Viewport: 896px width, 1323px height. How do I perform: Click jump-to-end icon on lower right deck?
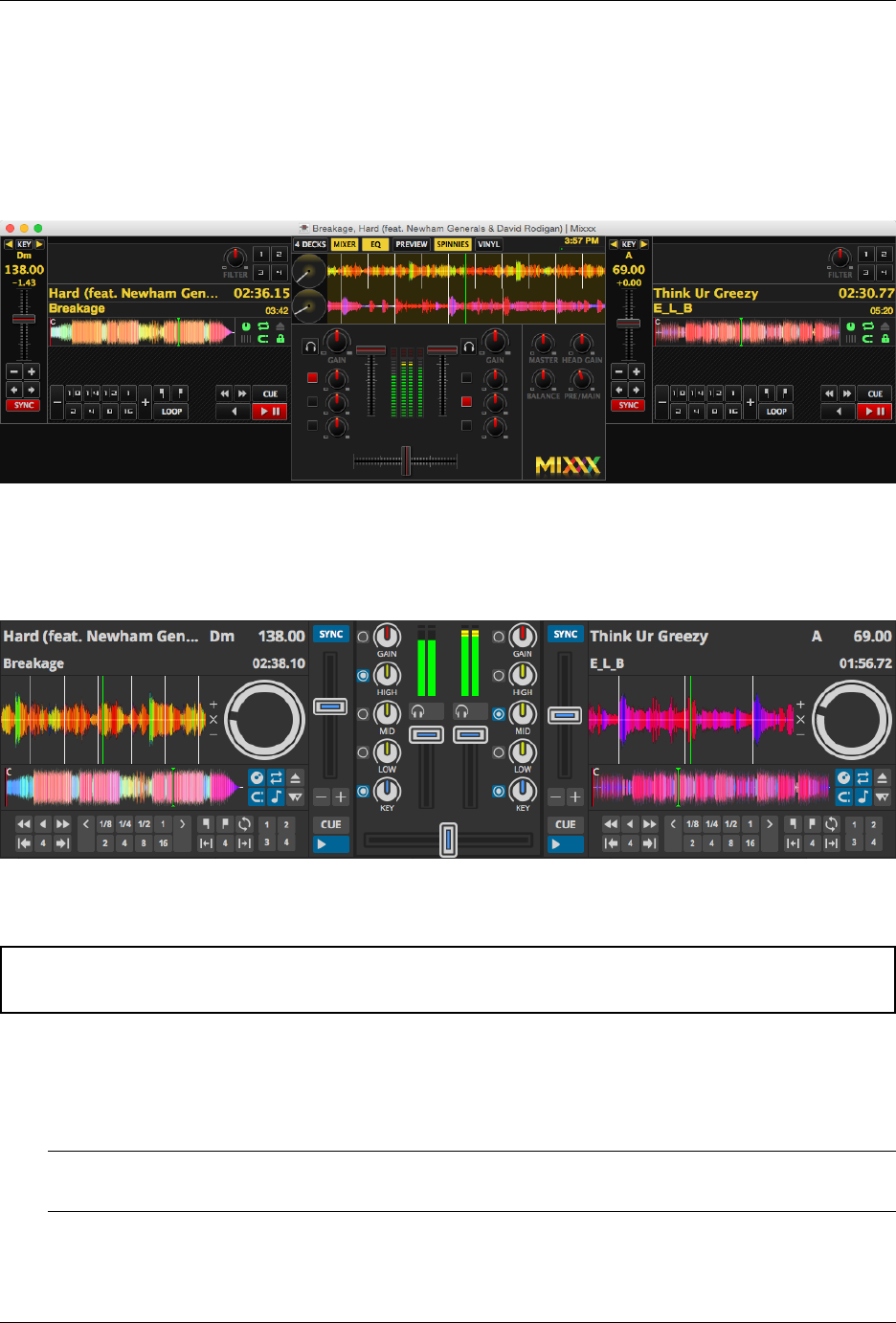point(650,843)
